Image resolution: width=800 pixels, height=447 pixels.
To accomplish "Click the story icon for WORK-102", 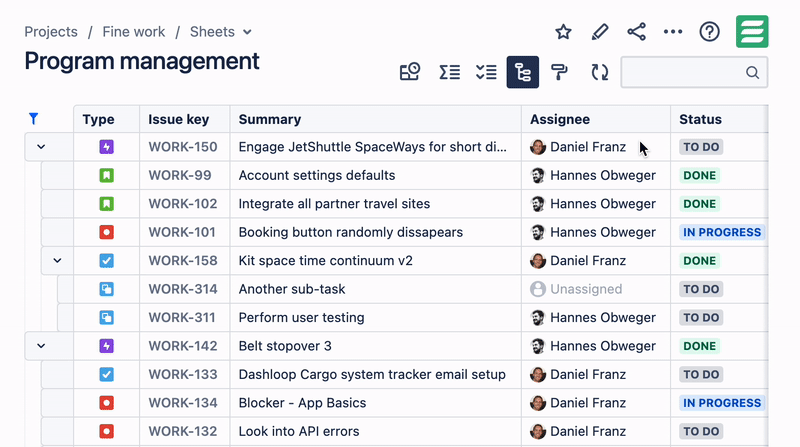I will (x=106, y=204).
